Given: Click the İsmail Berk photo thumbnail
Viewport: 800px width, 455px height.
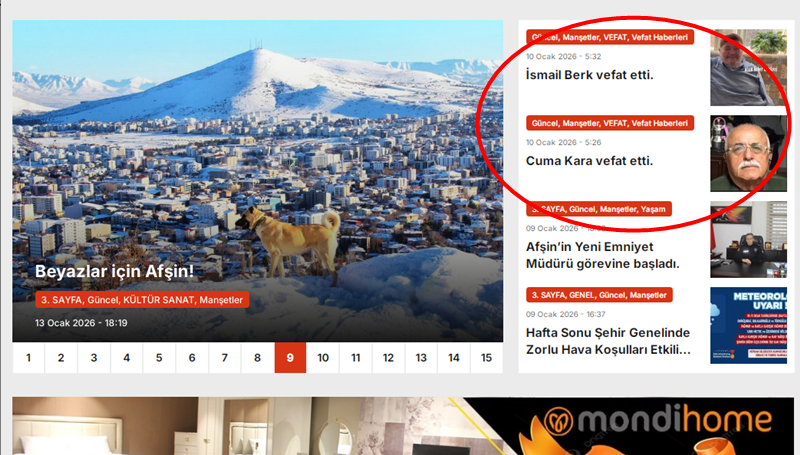Looking at the screenshot, I should coord(748,67).
